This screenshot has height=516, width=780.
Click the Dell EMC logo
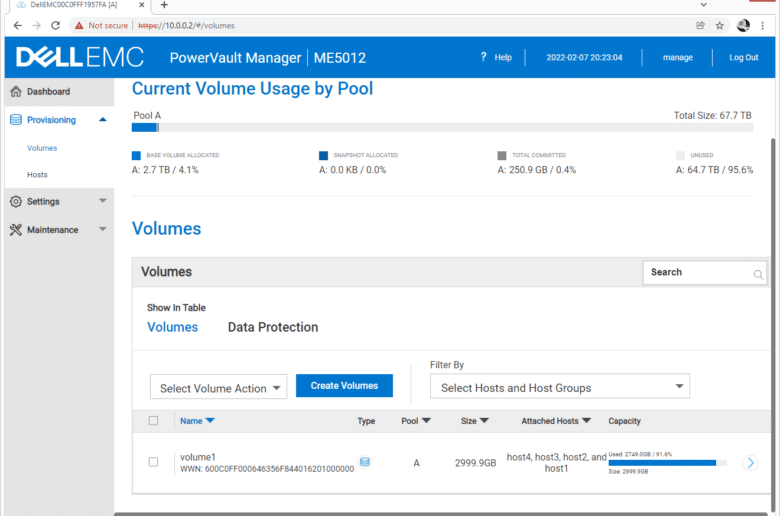point(80,57)
